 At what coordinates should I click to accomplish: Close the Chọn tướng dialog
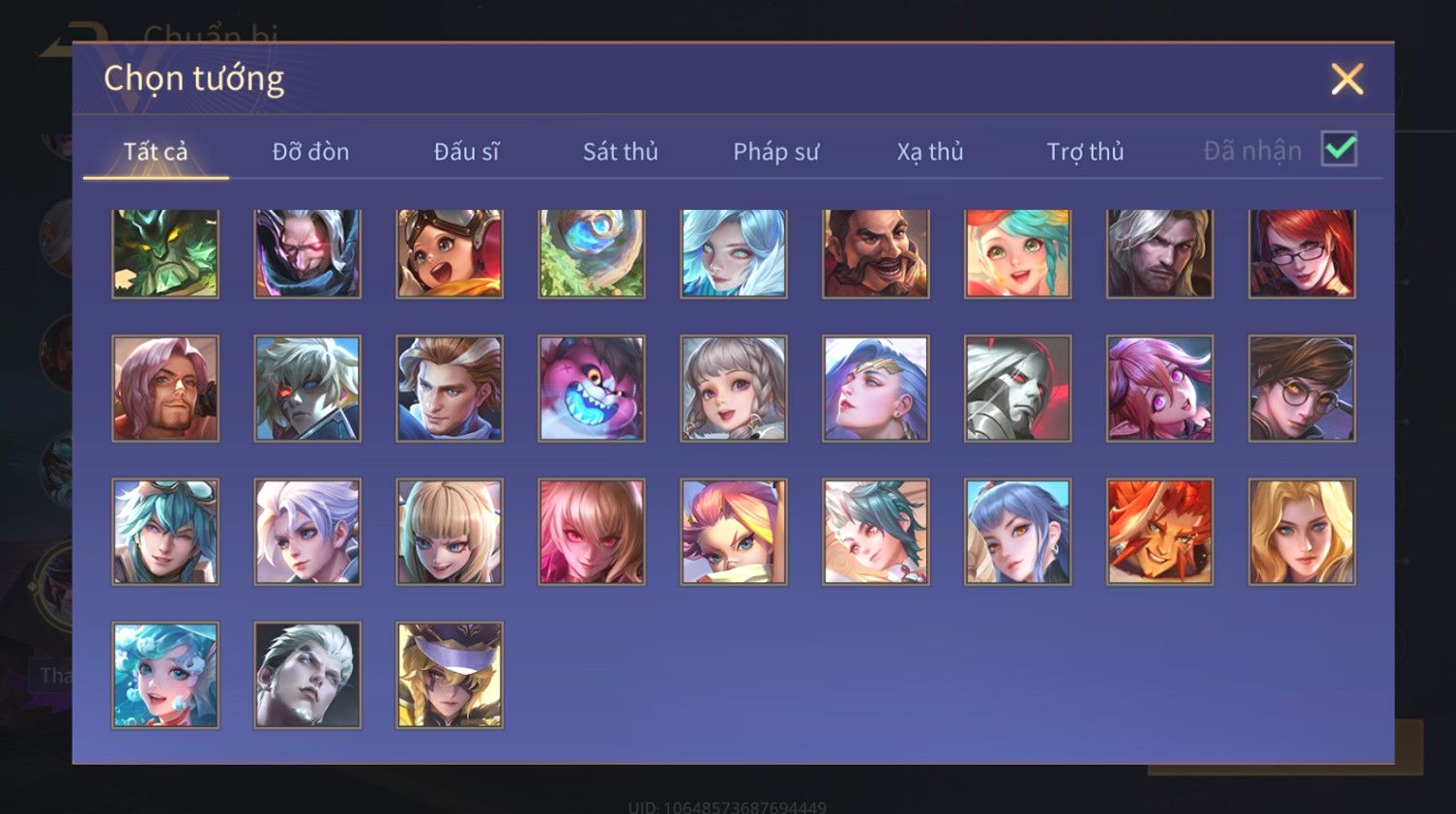click(1347, 79)
